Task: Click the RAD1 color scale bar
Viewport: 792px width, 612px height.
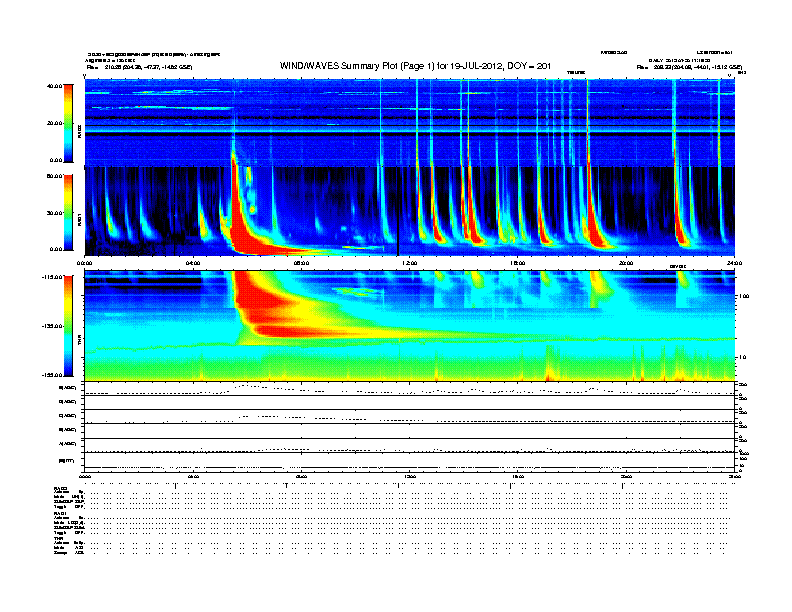Action: pyautogui.click(x=68, y=212)
